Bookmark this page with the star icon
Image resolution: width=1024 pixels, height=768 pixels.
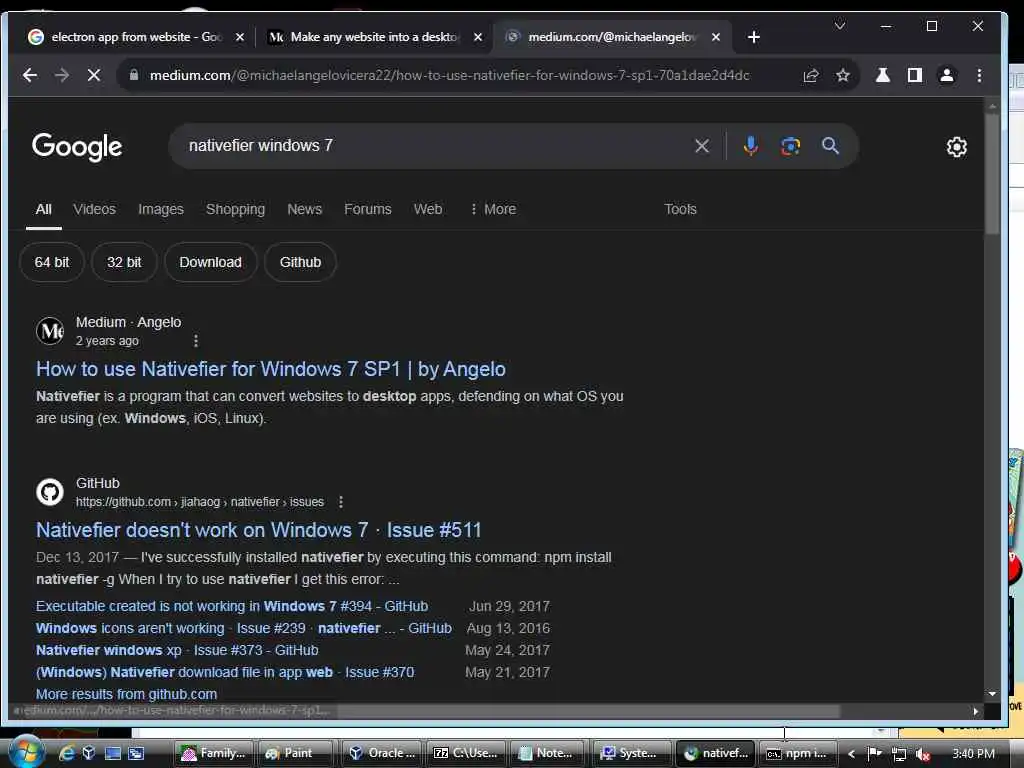pyautogui.click(x=843, y=75)
